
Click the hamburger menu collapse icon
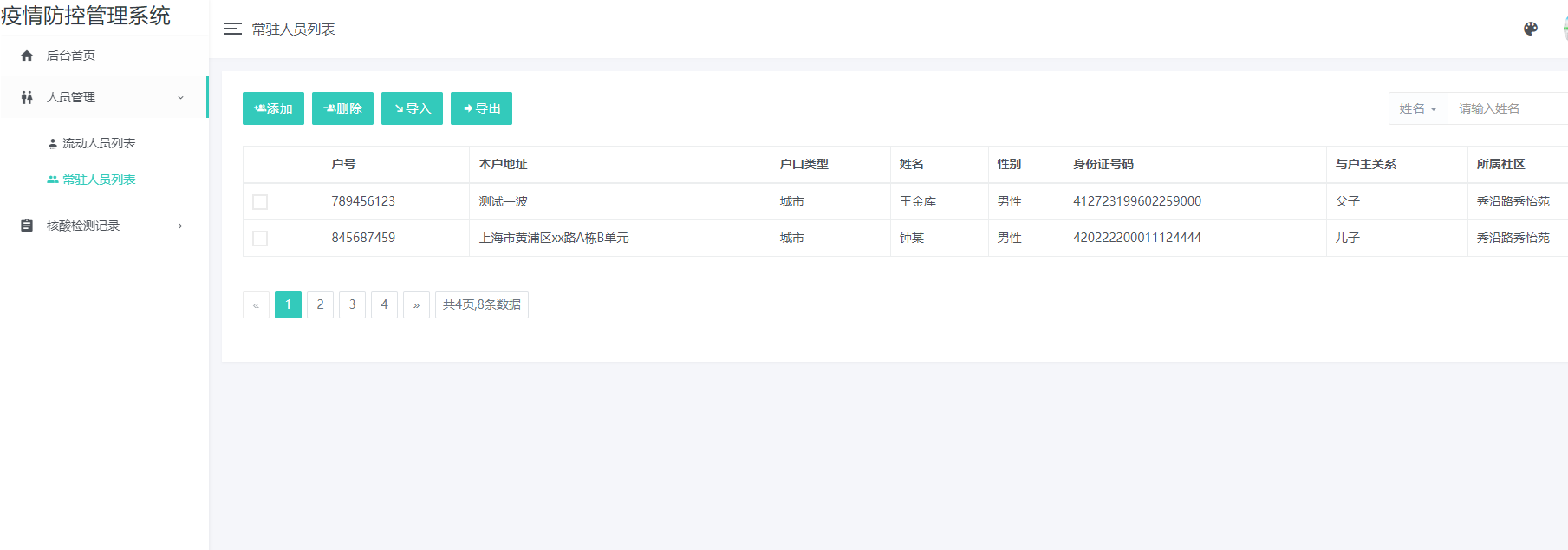tap(232, 29)
